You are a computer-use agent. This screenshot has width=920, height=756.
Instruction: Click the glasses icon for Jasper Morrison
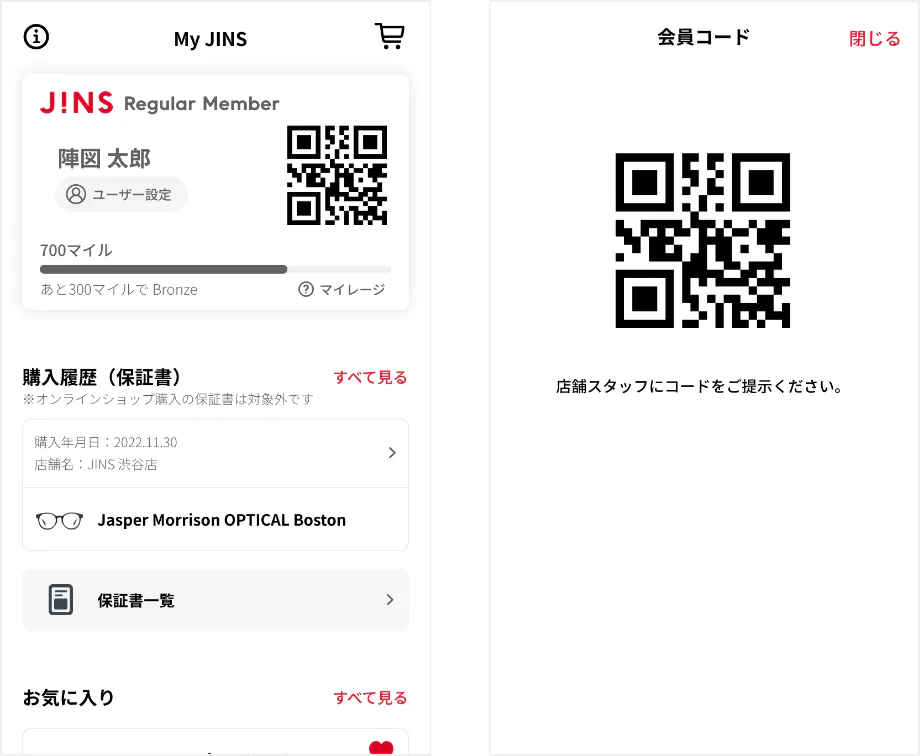pos(59,521)
